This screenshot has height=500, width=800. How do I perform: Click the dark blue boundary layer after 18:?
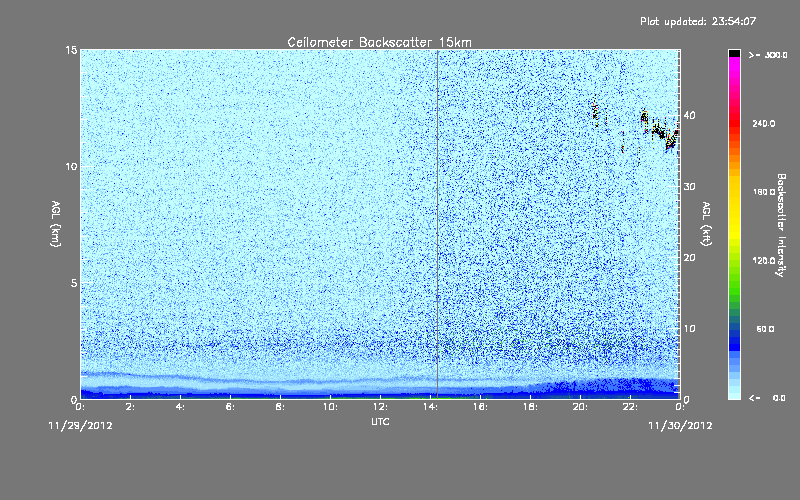tap(607, 388)
